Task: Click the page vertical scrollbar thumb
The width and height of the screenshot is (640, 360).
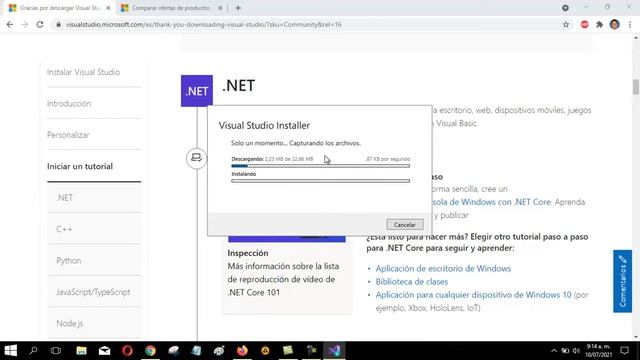Action: tap(636, 87)
